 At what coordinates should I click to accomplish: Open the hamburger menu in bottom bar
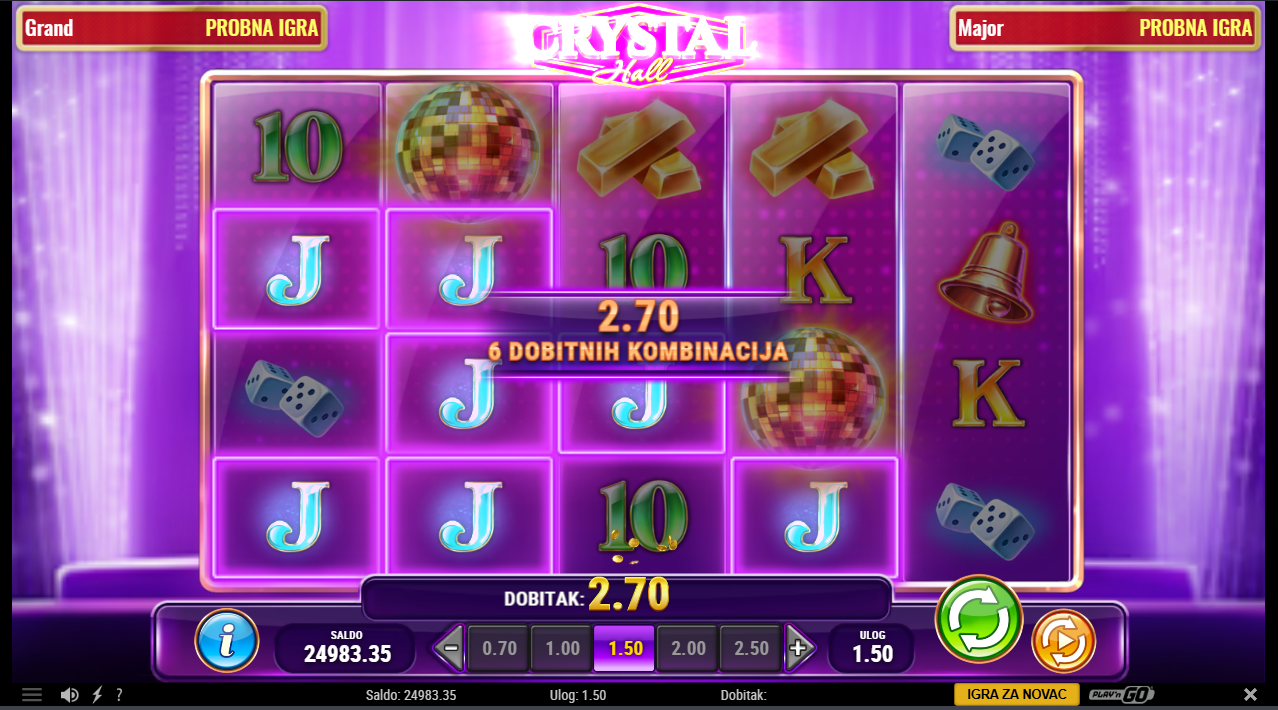[x=32, y=694]
